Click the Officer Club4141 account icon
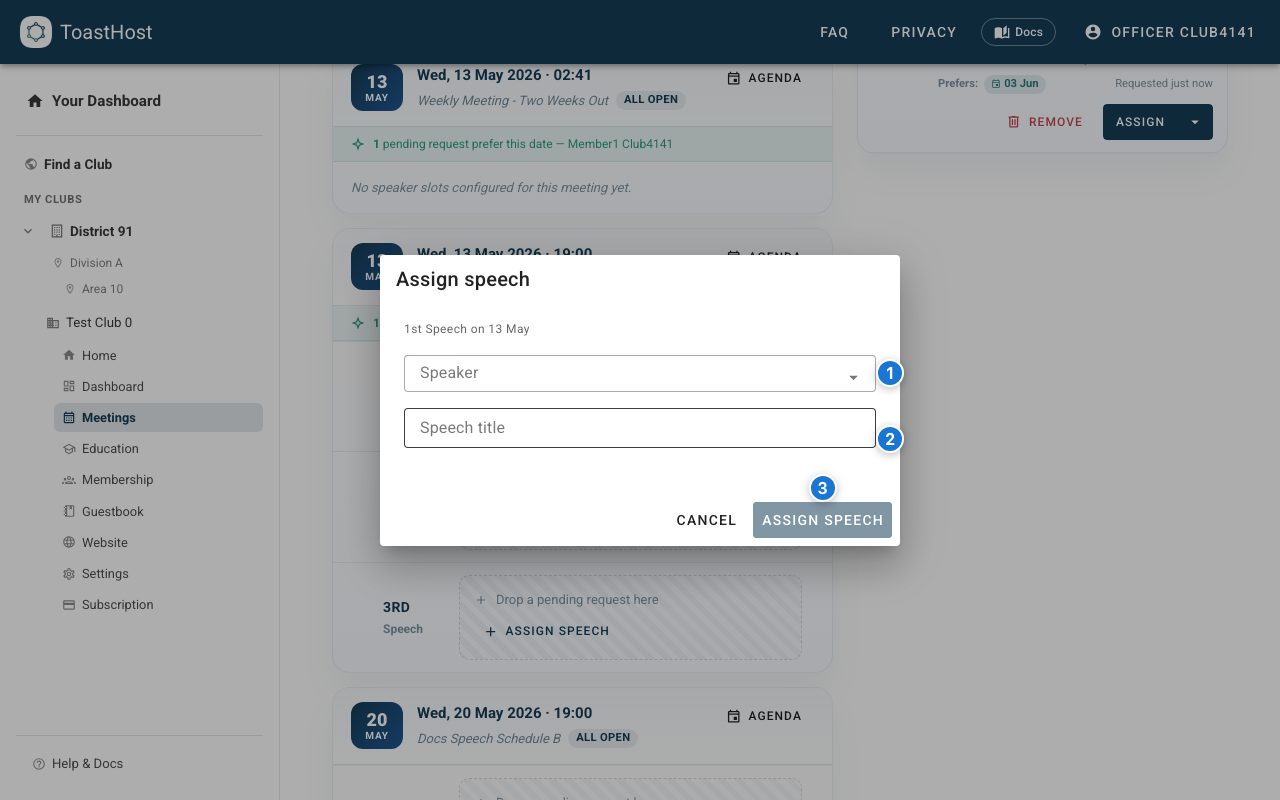 point(1092,31)
